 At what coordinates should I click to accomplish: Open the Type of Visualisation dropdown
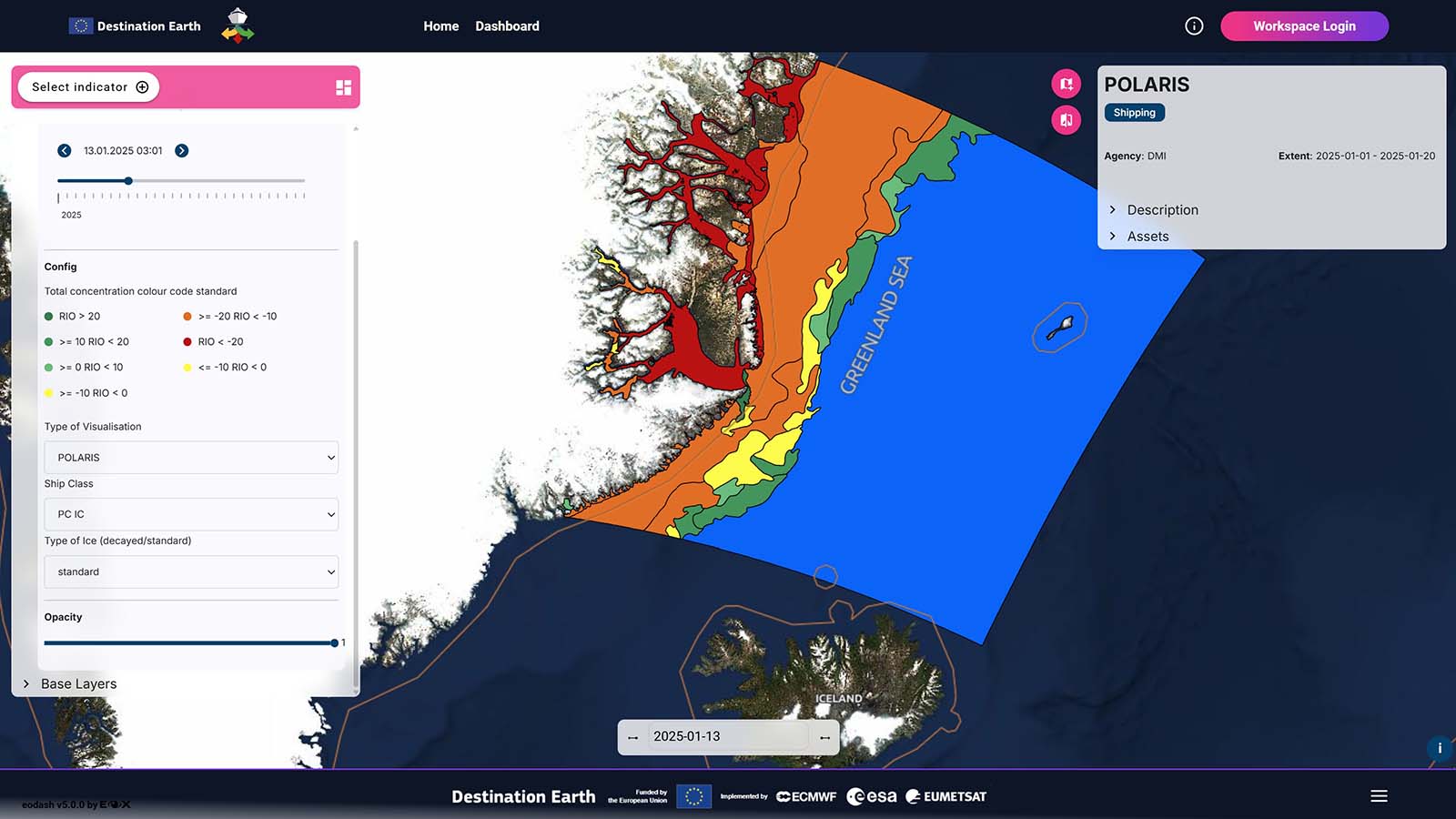191,458
